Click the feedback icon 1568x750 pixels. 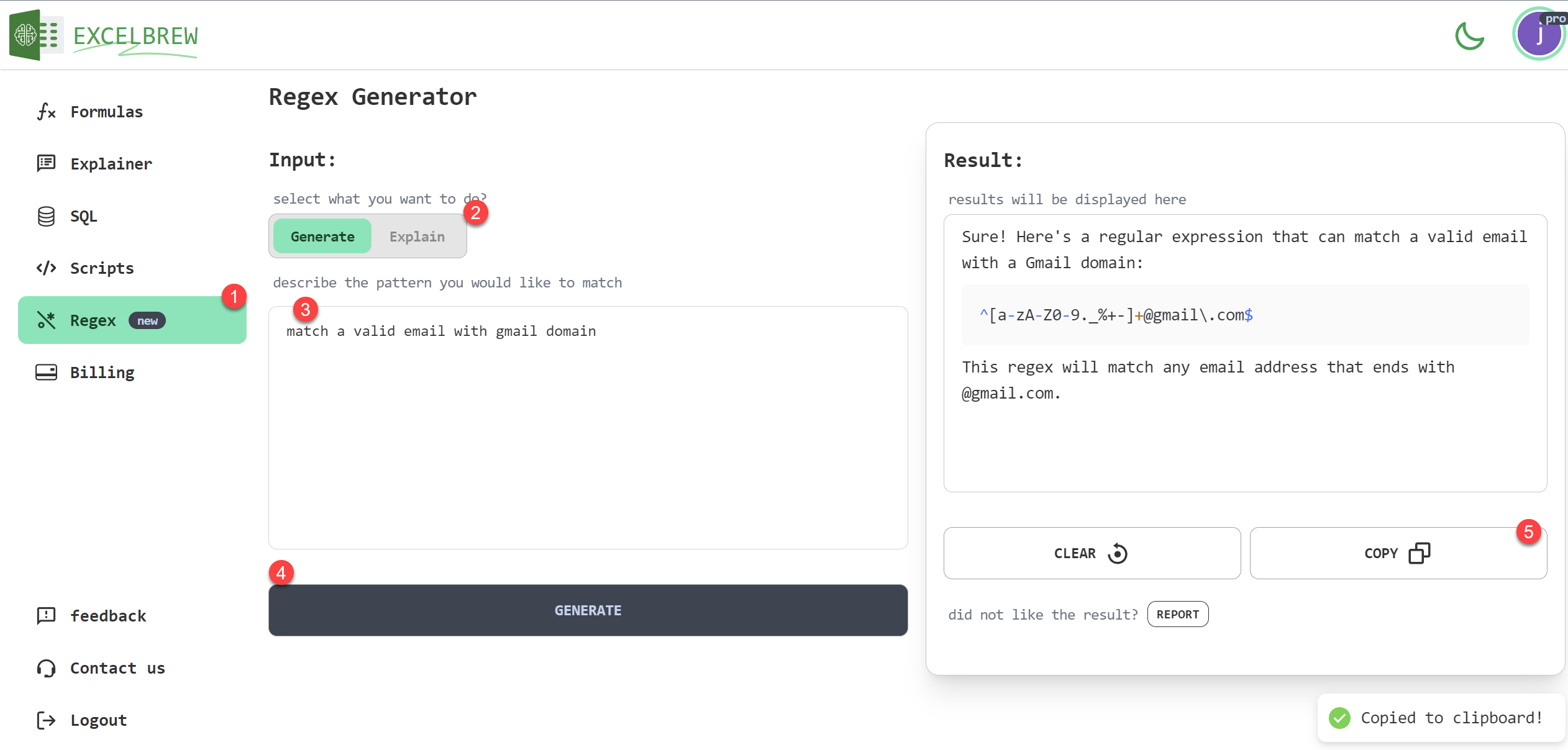pos(46,616)
